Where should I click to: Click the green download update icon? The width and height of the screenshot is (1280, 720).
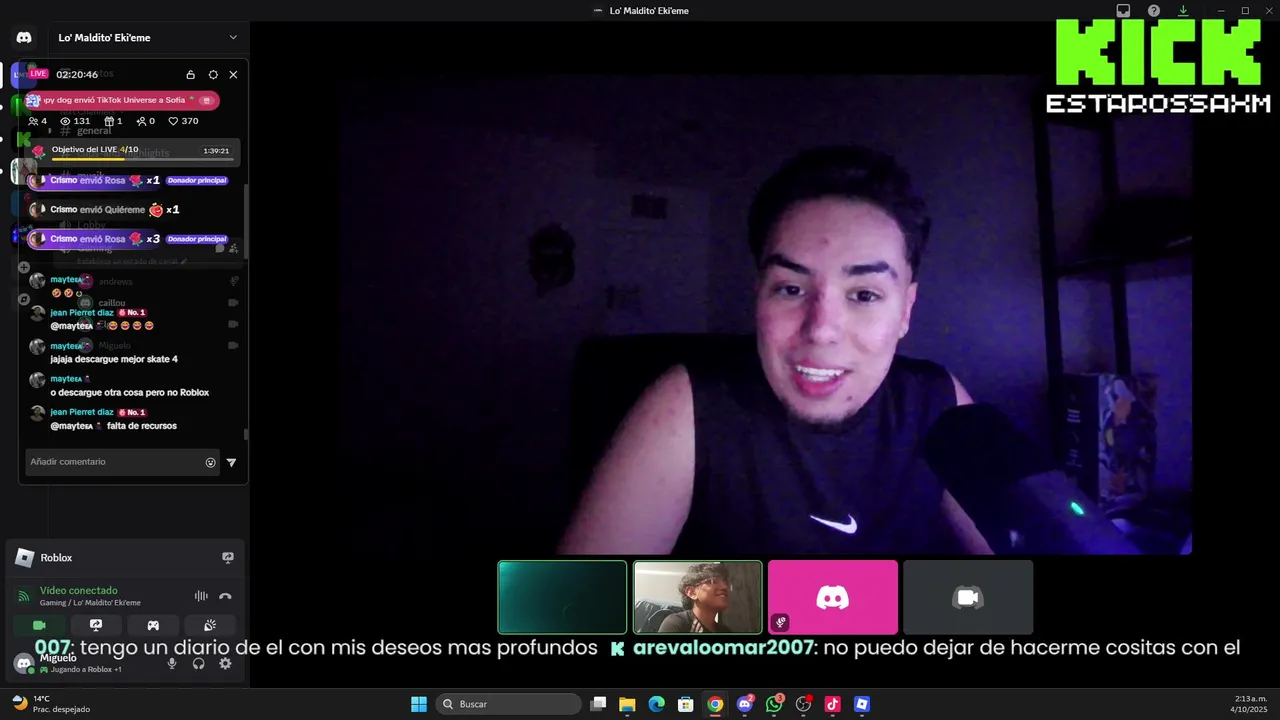tap(1183, 11)
